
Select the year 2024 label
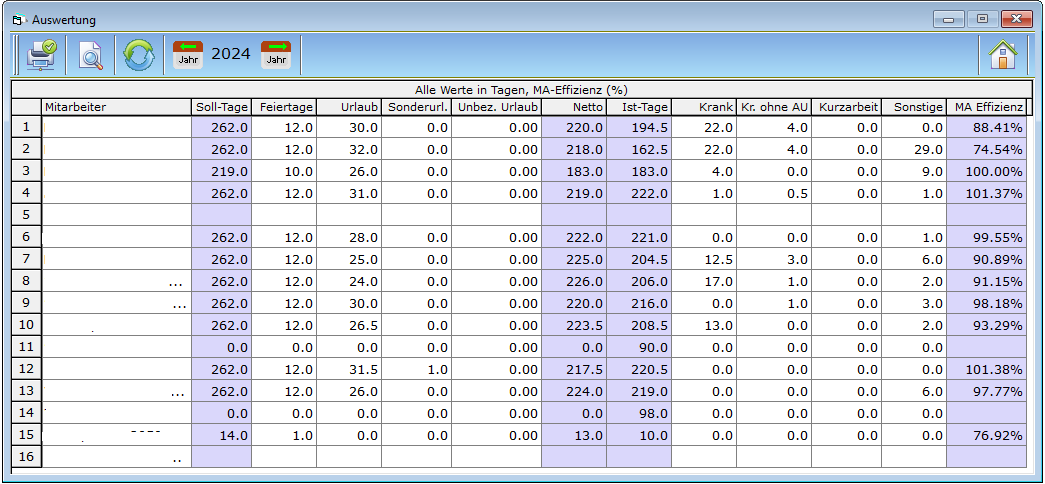(231, 54)
